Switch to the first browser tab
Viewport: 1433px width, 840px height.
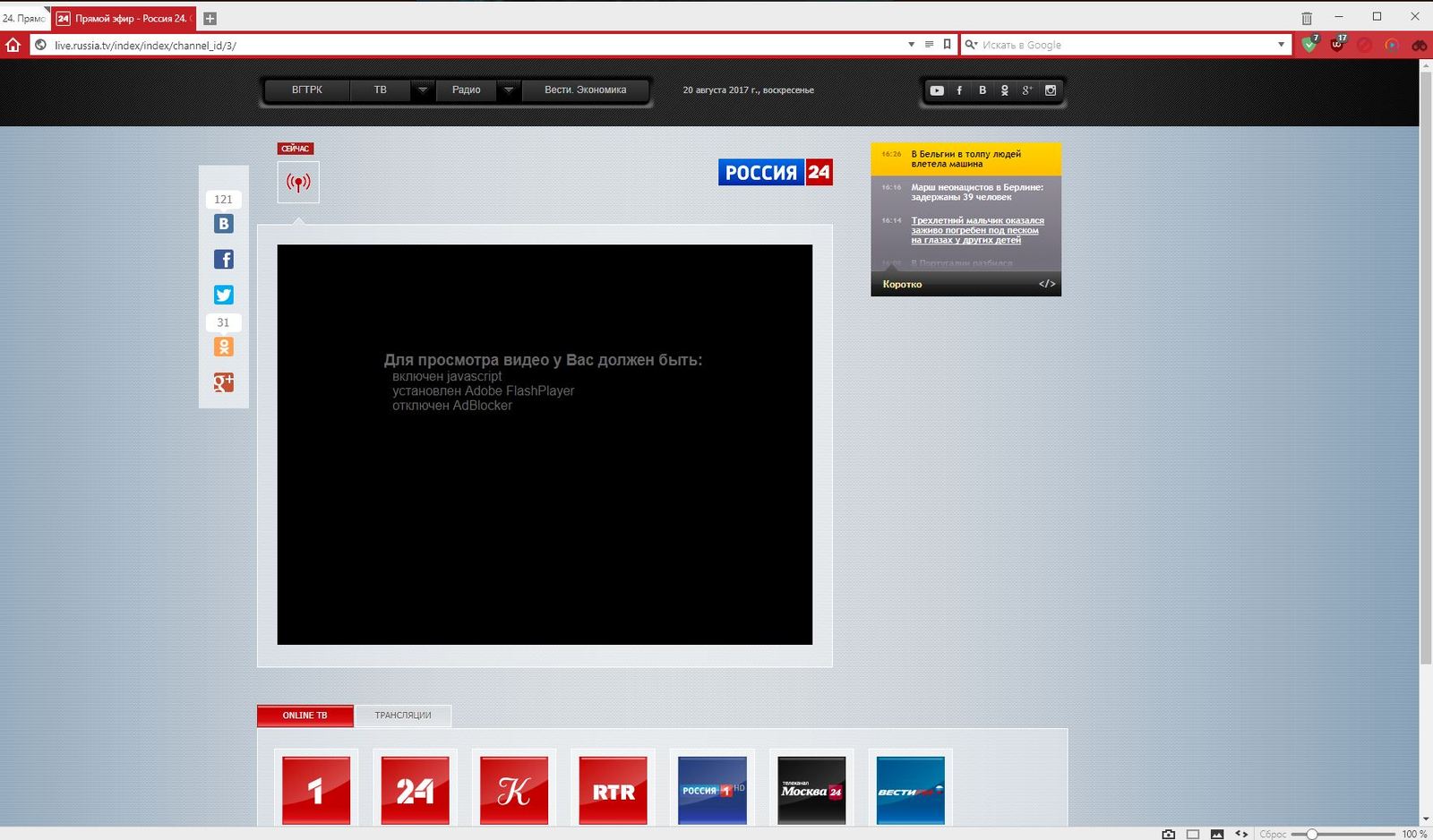point(24,18)
